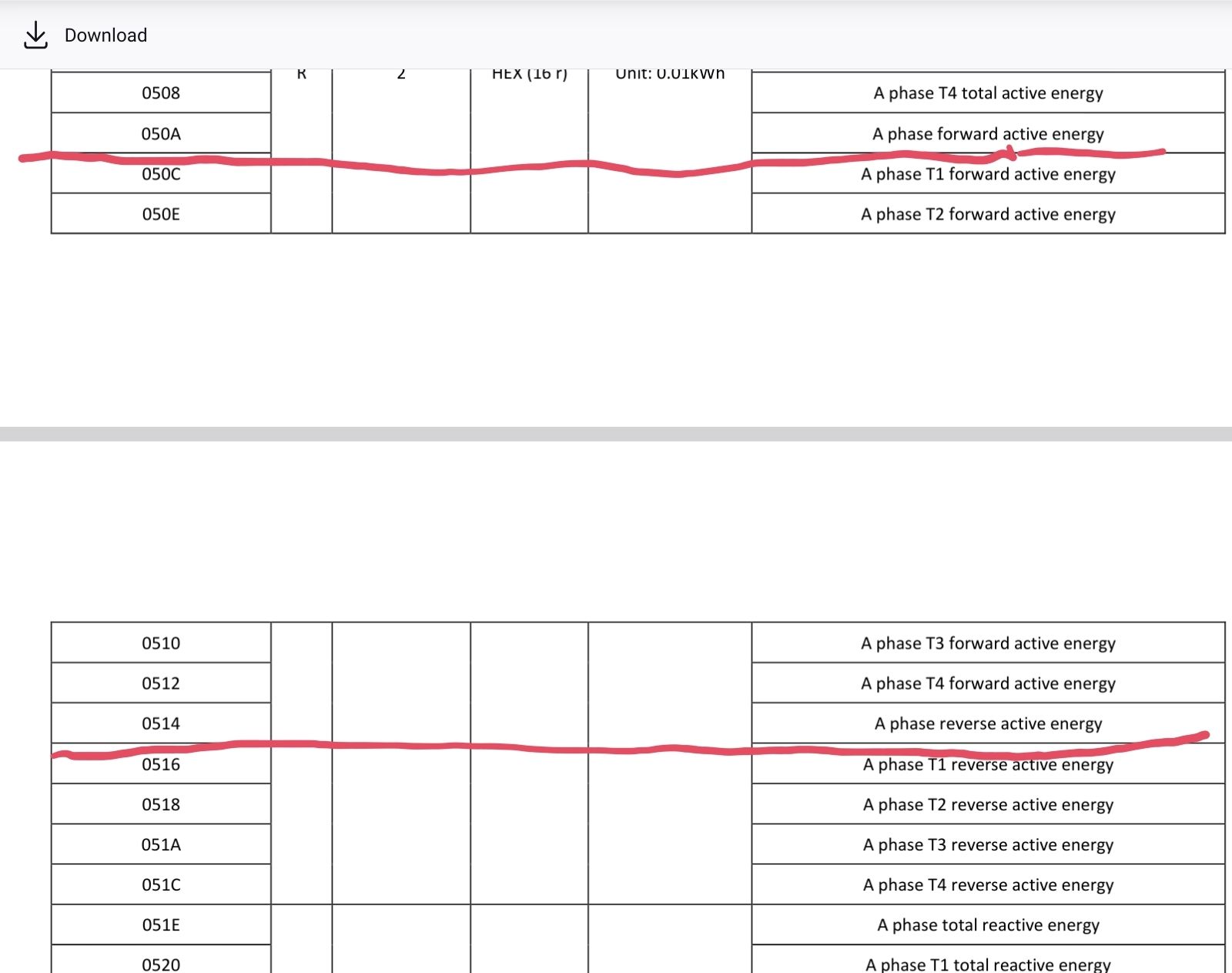Select register address cell 0516
This screenshot has height=973, width=1232.
coord(161,763)
